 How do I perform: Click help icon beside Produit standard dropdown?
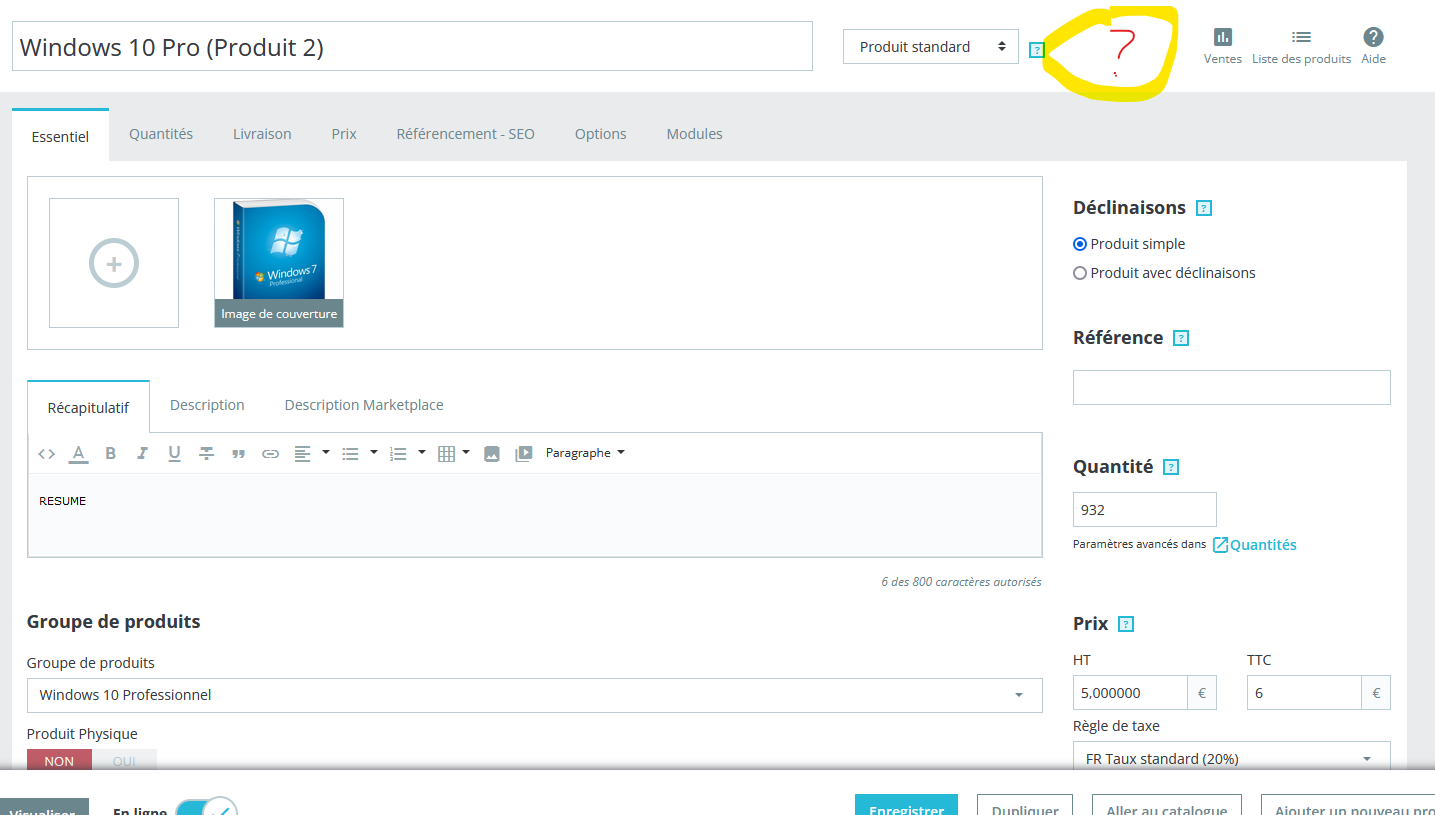coord(1037,49)
